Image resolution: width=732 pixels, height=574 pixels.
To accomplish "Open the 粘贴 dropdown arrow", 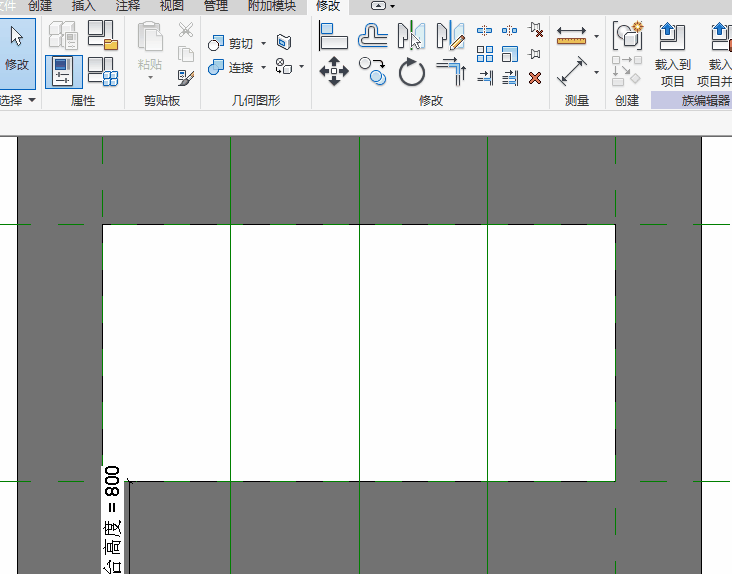I will click(x=150, y=77).
